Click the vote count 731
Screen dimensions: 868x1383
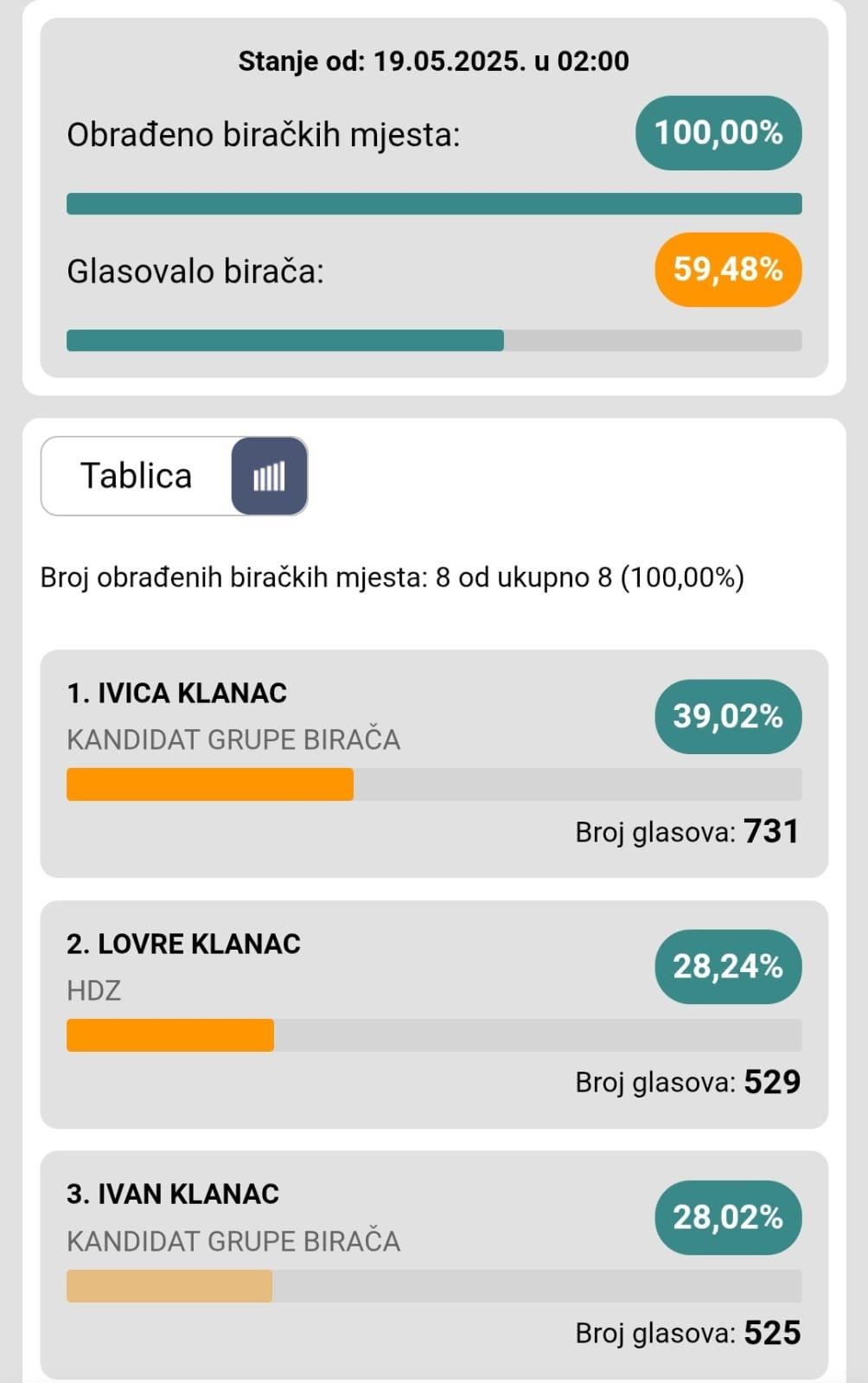[771, 831]
